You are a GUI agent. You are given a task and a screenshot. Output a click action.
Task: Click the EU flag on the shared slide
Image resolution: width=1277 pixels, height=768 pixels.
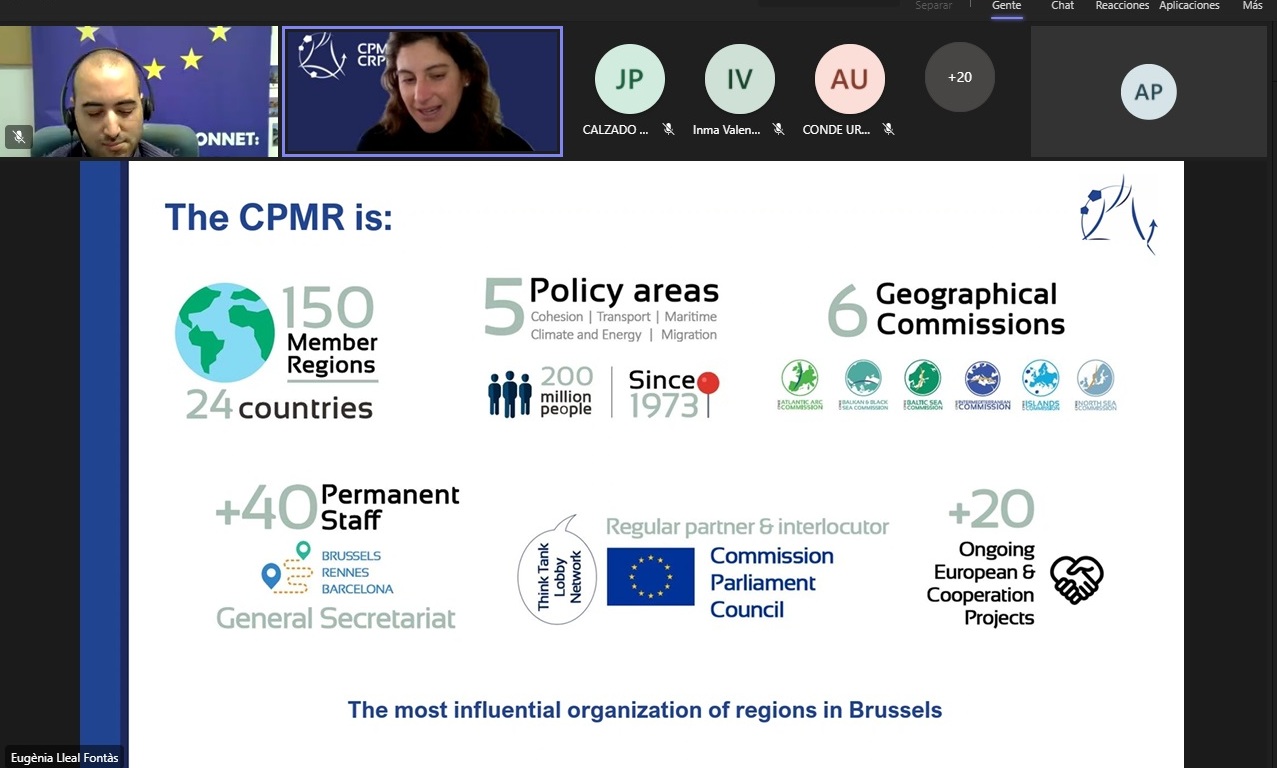point(650,576)
